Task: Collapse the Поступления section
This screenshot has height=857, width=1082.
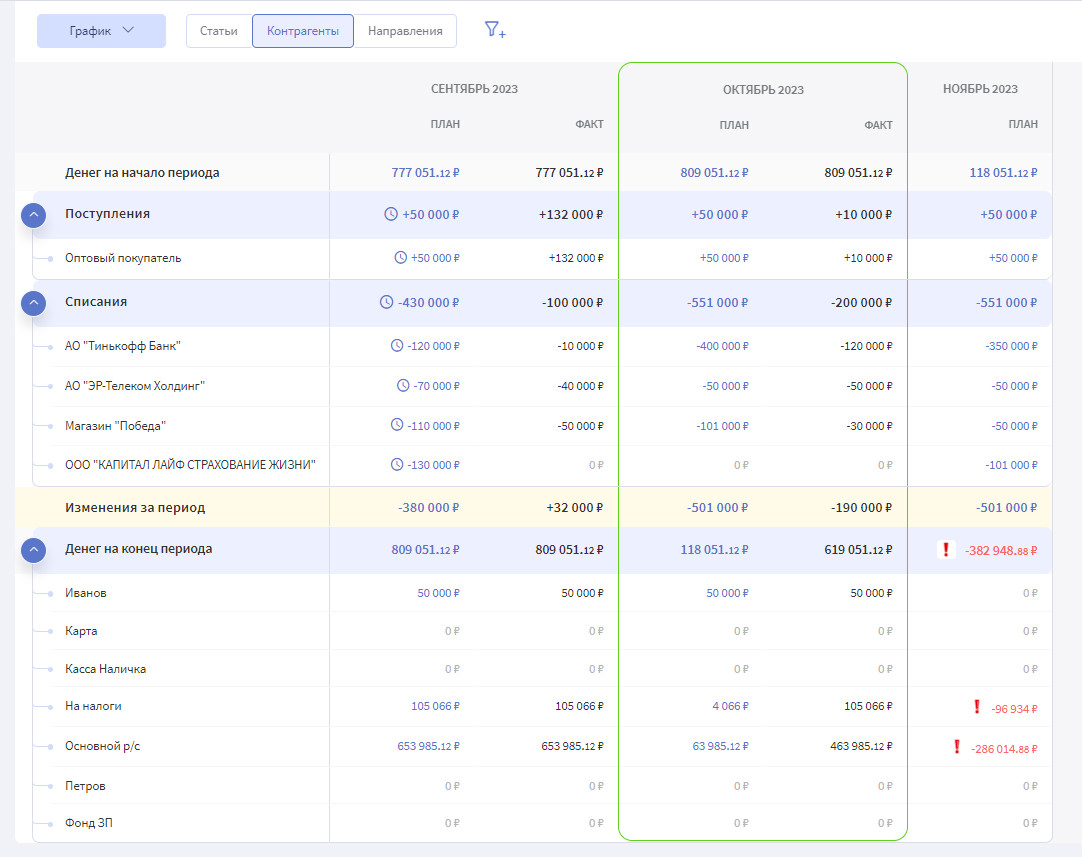Action: pos(34,215)
